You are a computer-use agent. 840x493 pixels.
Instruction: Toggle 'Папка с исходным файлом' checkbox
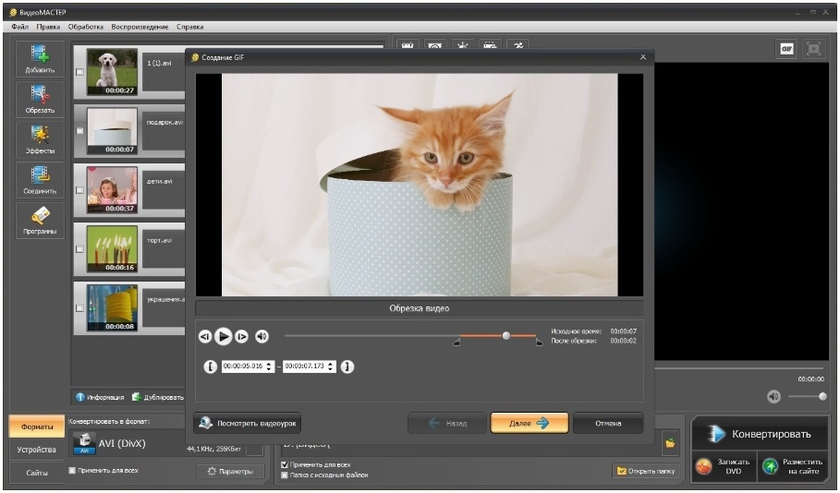click(284, 475)
